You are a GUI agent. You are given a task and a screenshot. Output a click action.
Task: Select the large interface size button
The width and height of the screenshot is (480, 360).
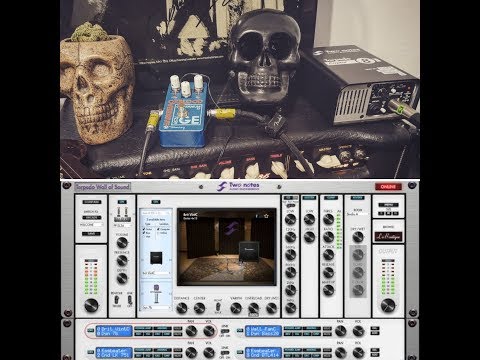pyautogui.click(x=395, y=214)
